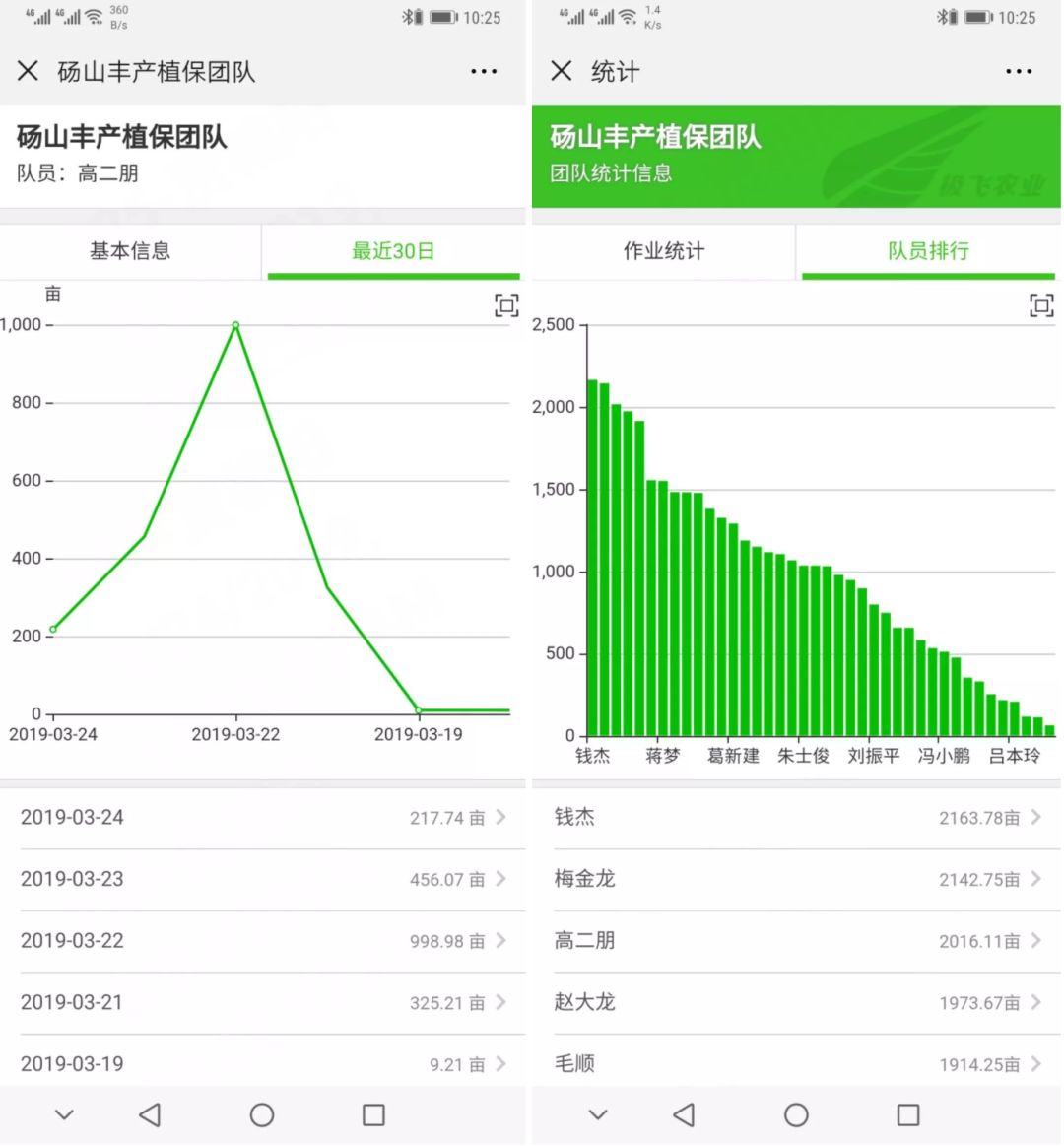Open the 2019-03-23 work record
Screen dimensions: 1064x1146
click(x=263, y=879)
